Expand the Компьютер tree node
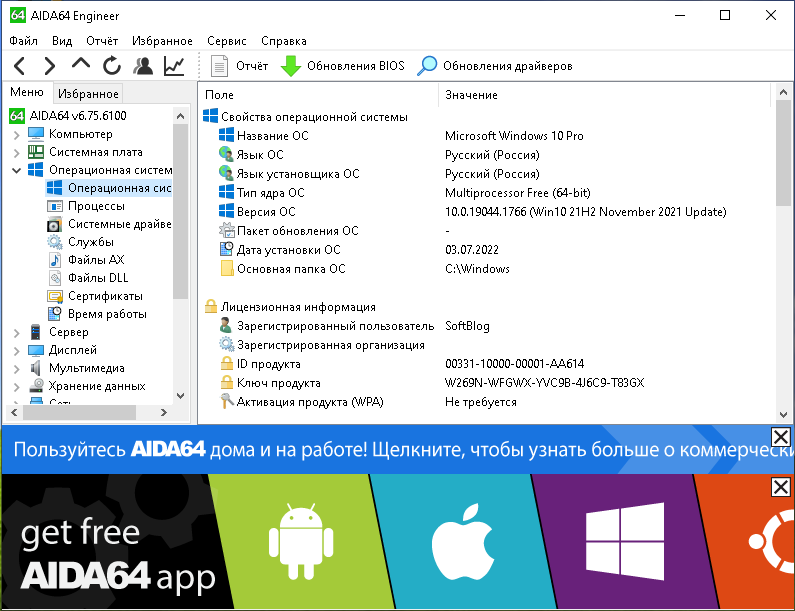Viewport: 795px width, 611px height. pos(16,135)
